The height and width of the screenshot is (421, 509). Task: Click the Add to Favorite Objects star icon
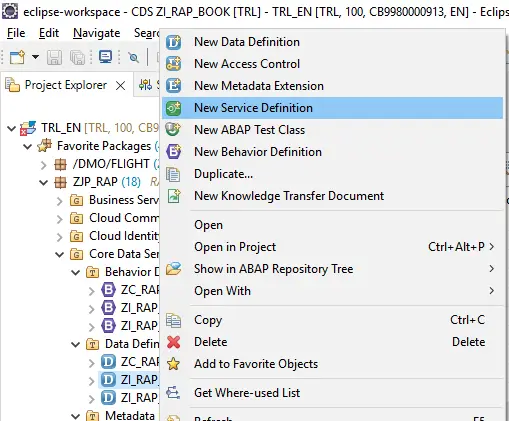click(173, 364)
